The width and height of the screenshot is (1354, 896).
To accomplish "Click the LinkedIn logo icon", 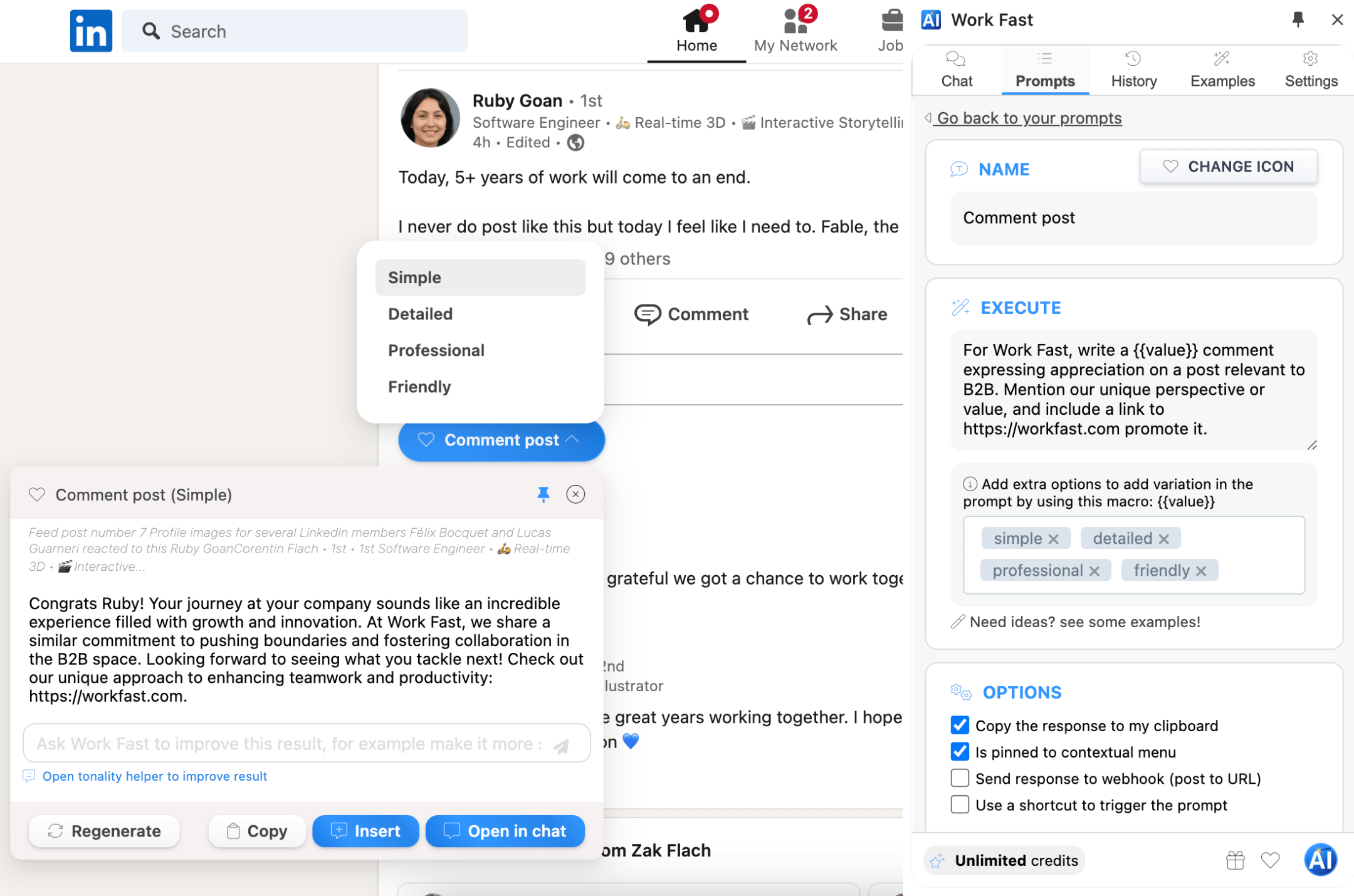I will [91, 31].
